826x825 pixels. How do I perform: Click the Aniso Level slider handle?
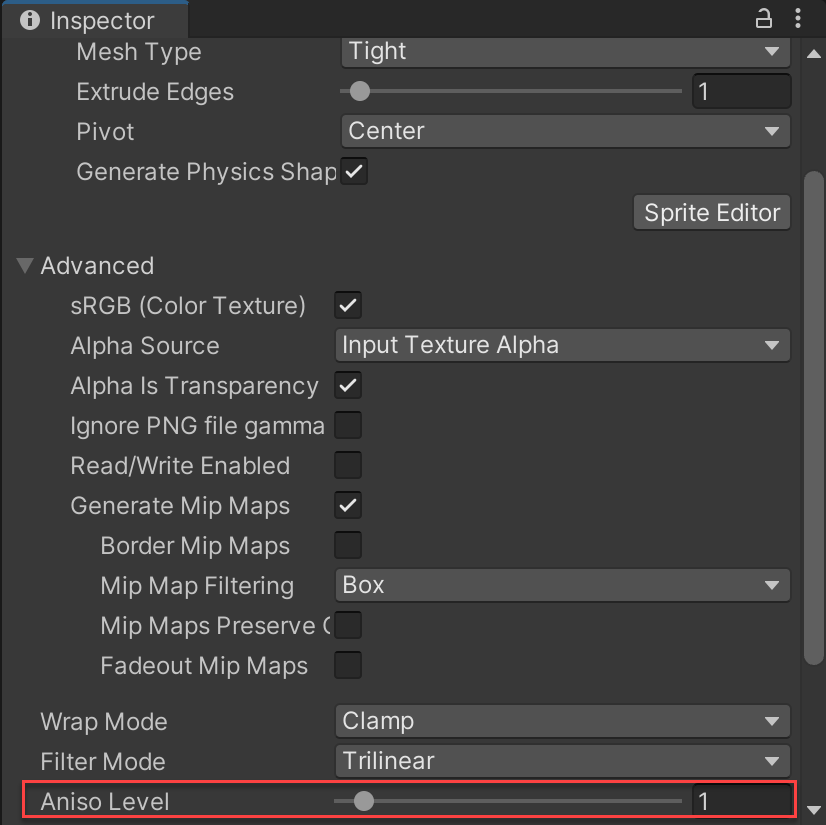point(364,801)
